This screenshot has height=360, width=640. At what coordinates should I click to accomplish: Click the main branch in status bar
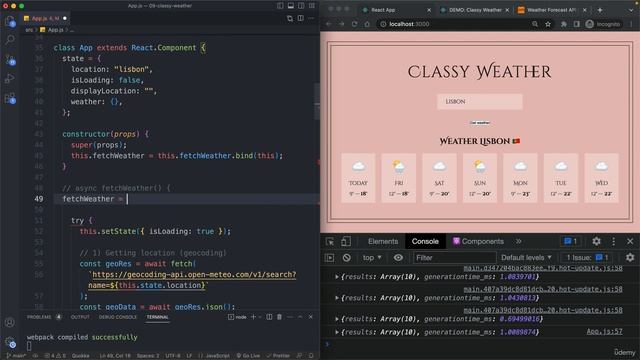coord(16,356)
